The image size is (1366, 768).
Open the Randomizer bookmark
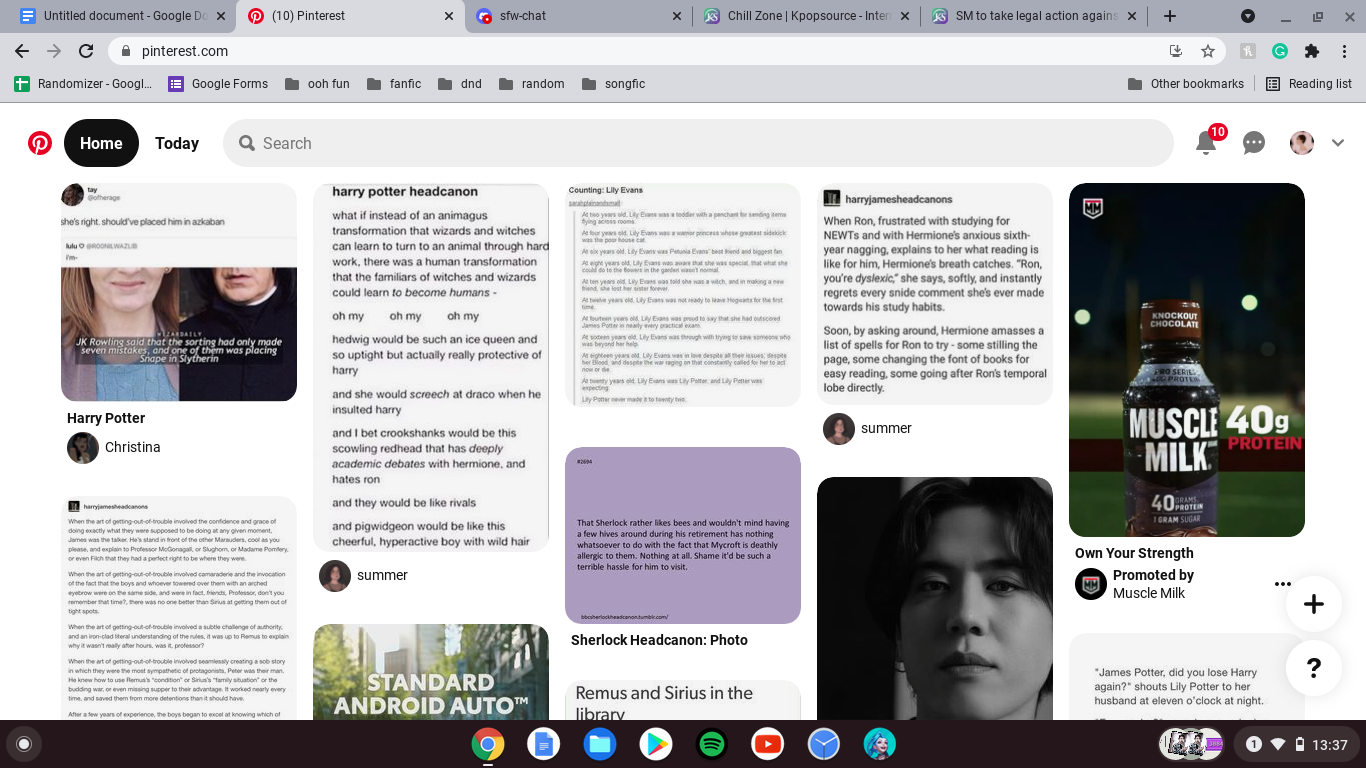[83, 84]
